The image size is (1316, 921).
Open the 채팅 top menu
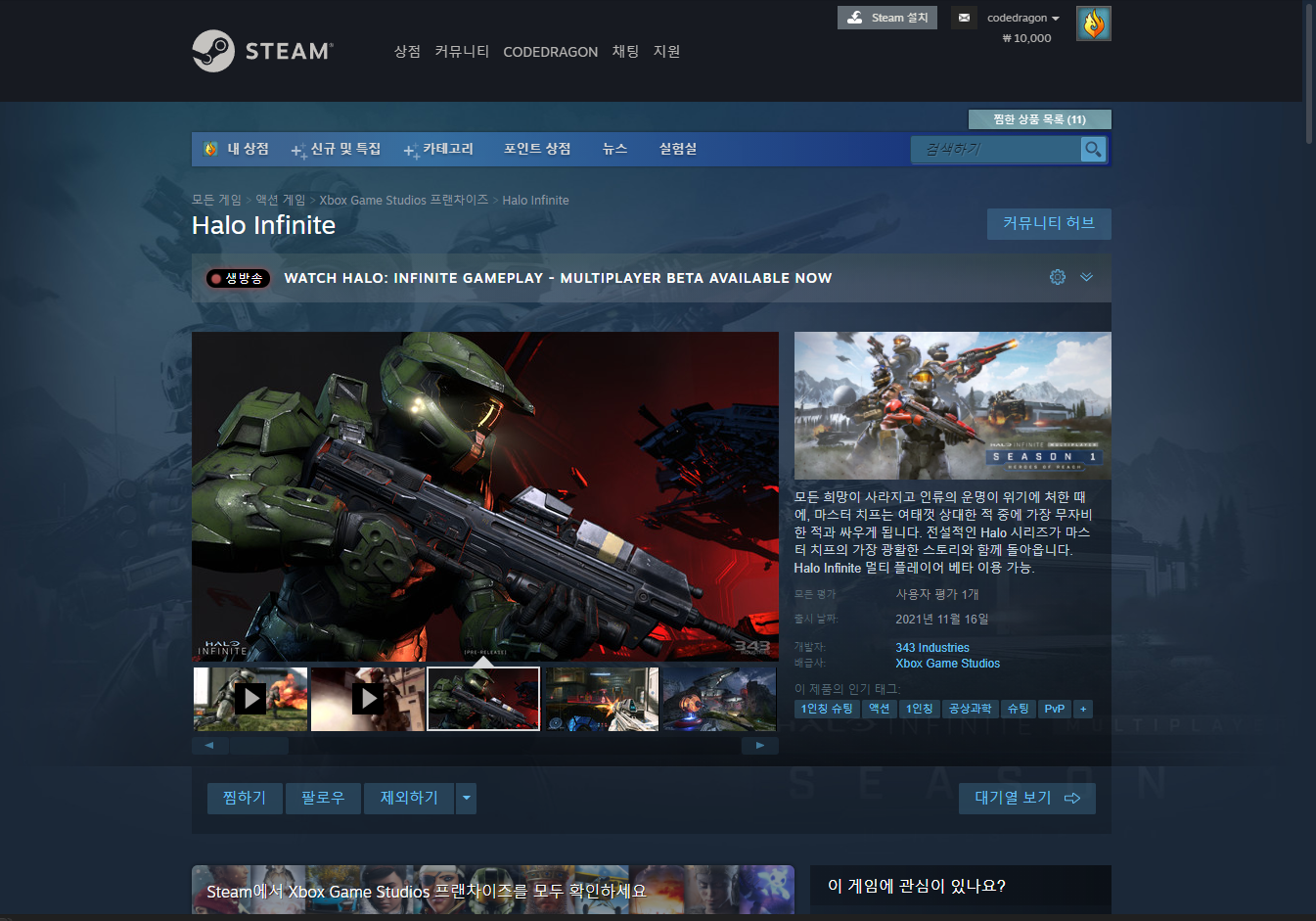click(625, 51)
